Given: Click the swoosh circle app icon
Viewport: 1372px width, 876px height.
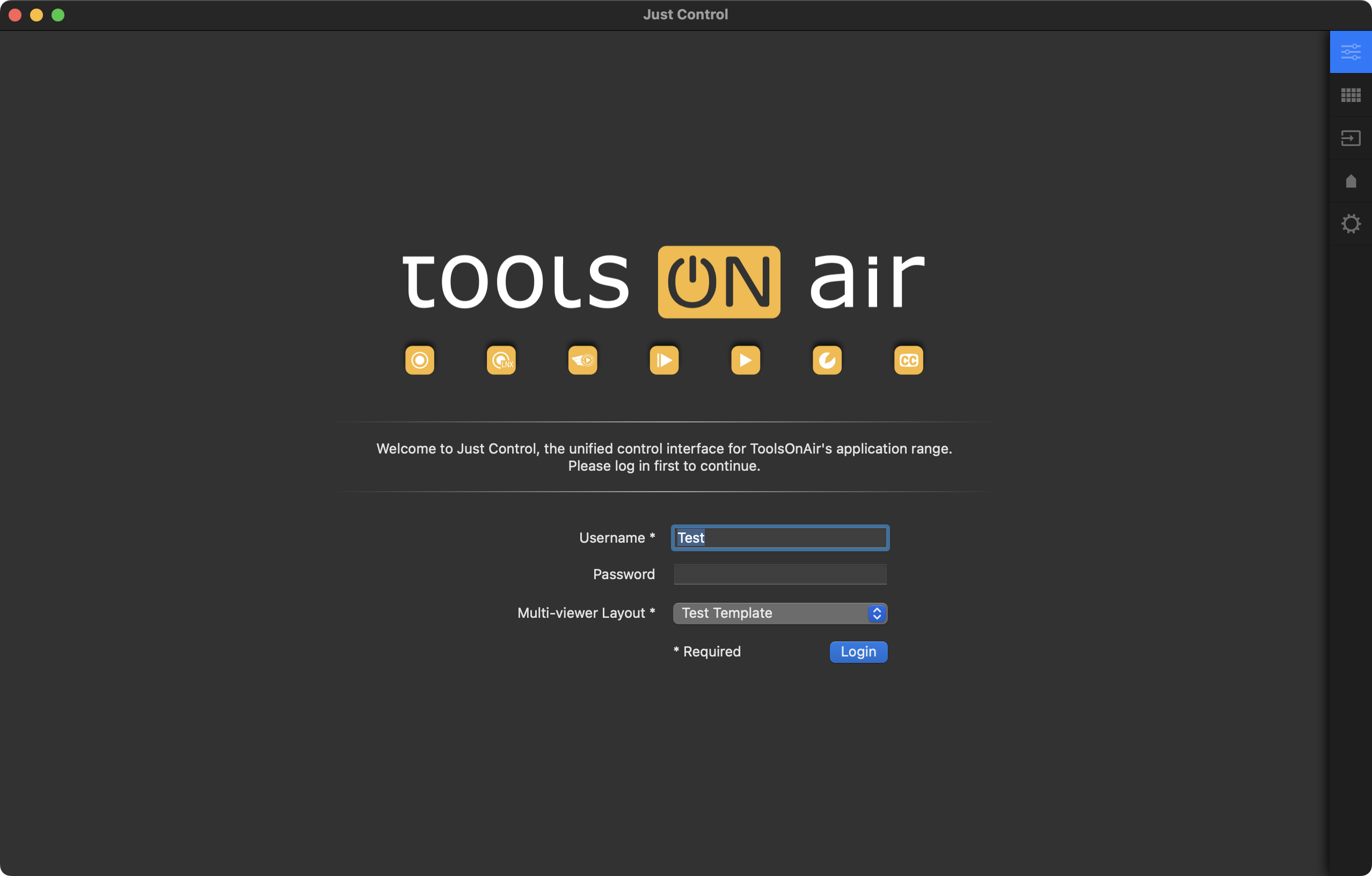Looking at the screenshot, I should pos(827,360).
